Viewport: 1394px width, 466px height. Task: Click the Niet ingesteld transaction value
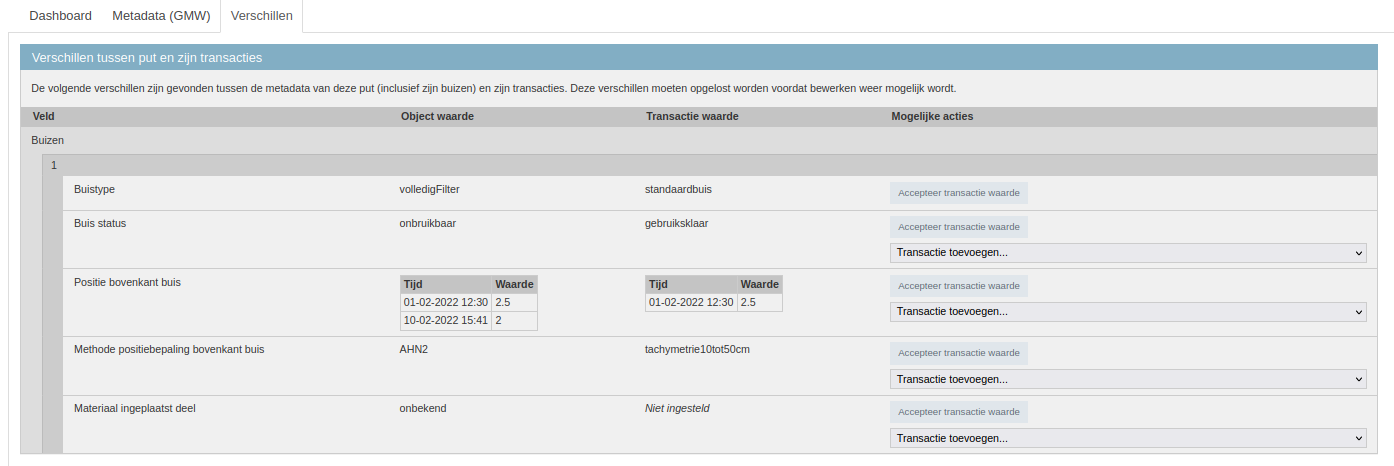click(683, 409)
